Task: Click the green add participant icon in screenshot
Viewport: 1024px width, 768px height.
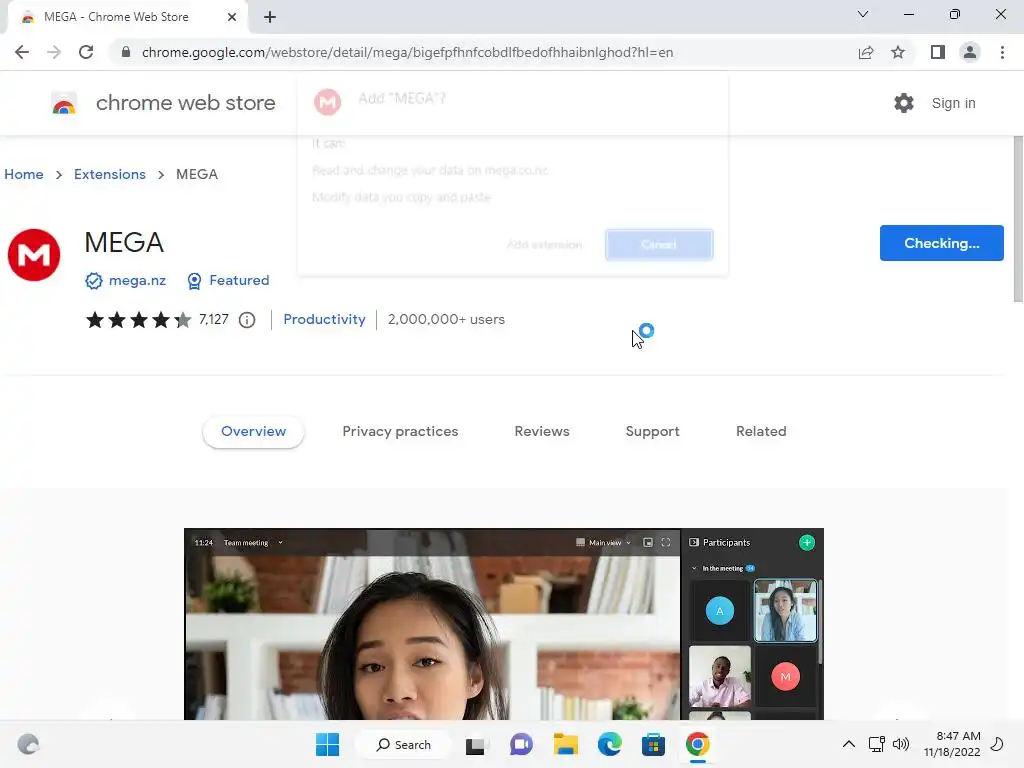Action: click(x=807, y=543)
